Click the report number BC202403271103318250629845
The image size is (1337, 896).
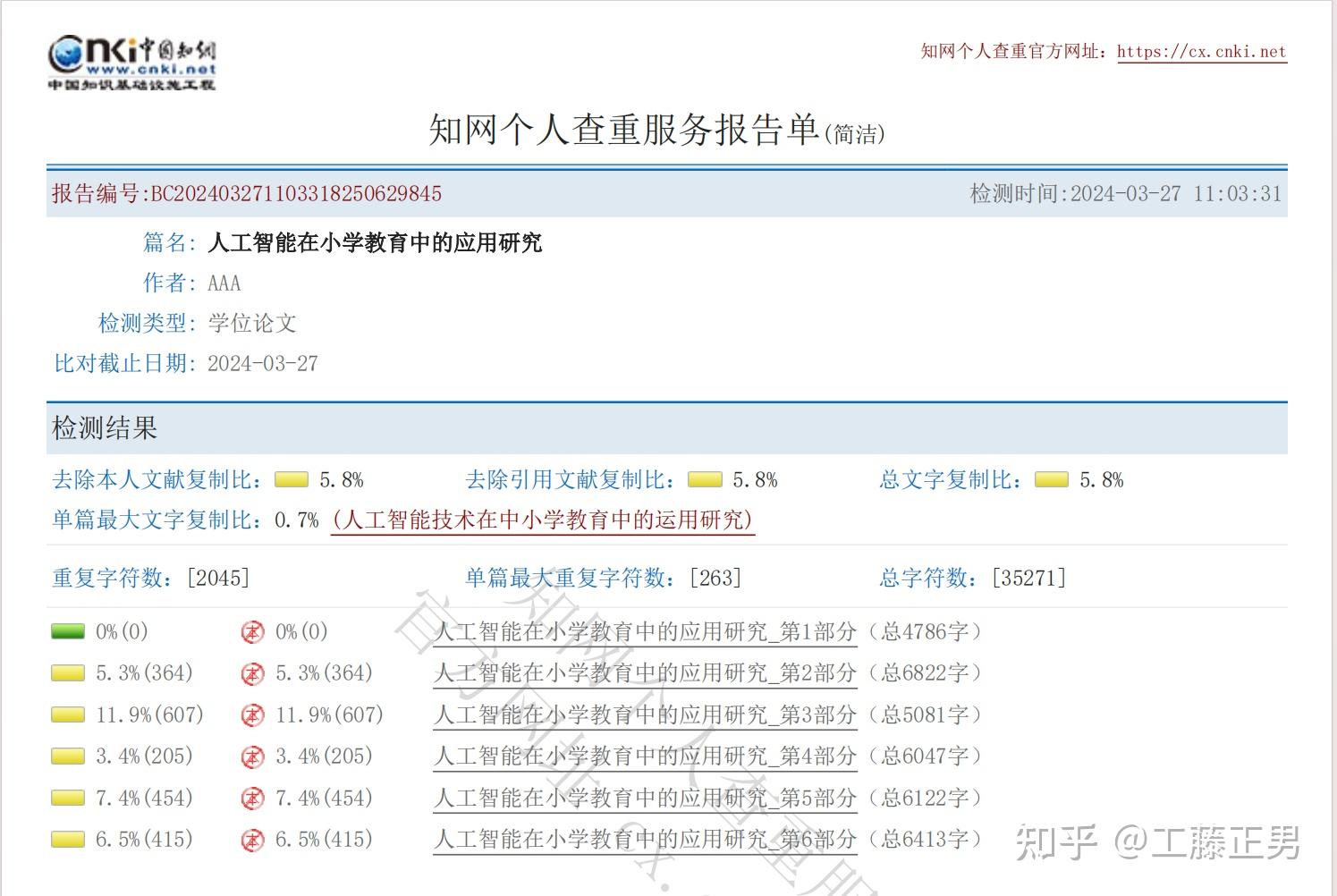point(296,194)
